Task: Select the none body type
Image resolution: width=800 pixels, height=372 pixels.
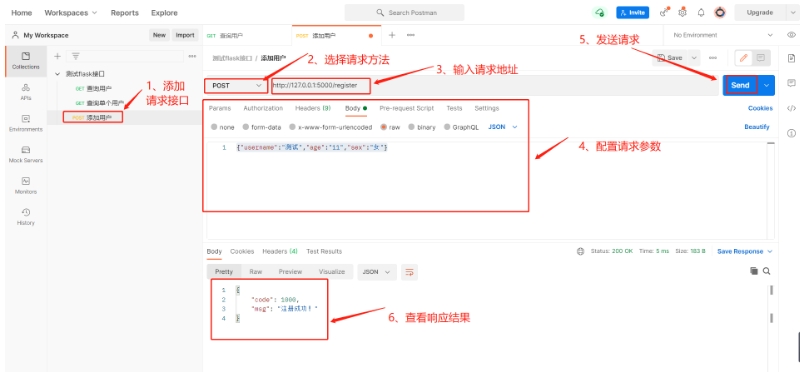Action: pos(222,127)
